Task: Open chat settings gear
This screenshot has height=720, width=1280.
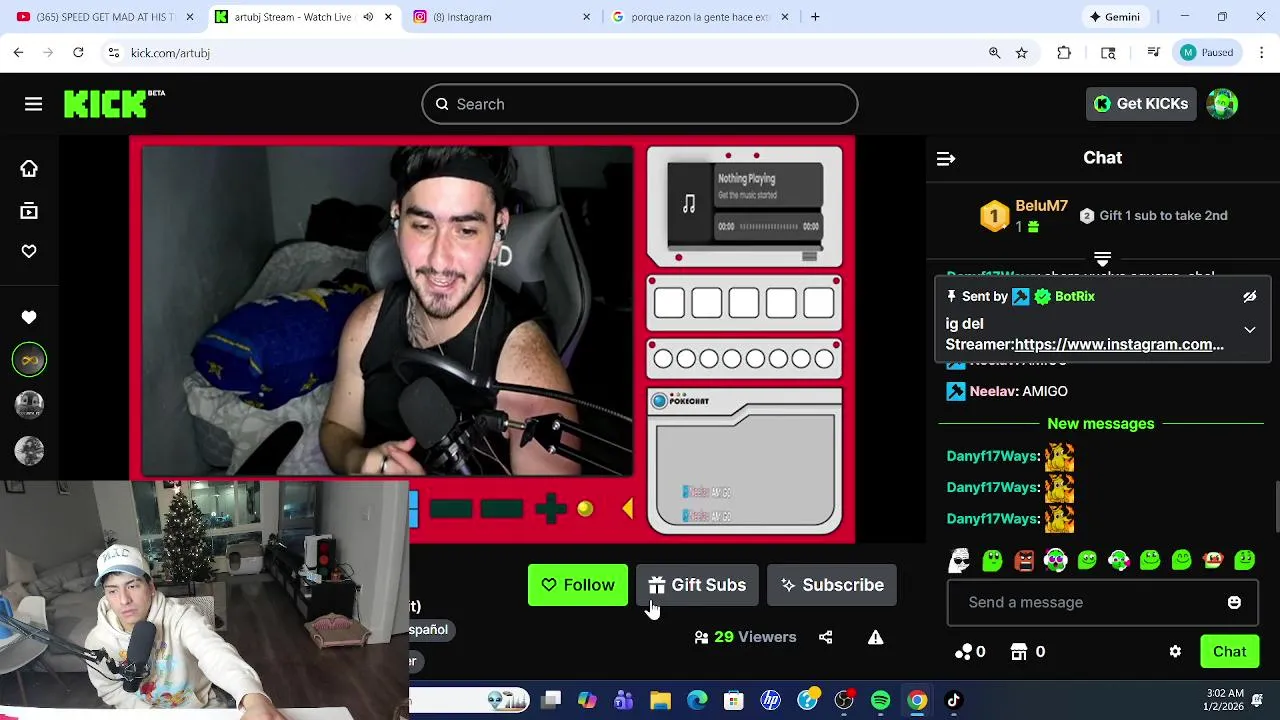Action: (x=1175, y=652)
